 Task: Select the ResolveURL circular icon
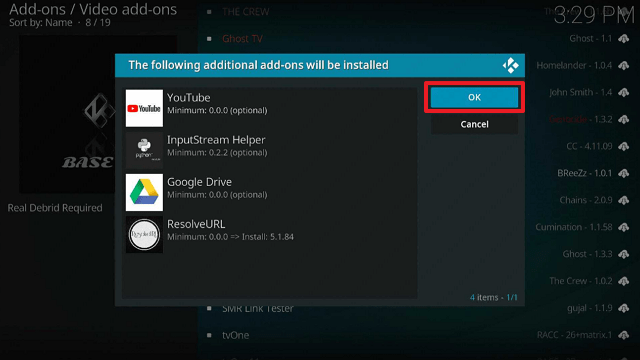click(x=144, y=234)
